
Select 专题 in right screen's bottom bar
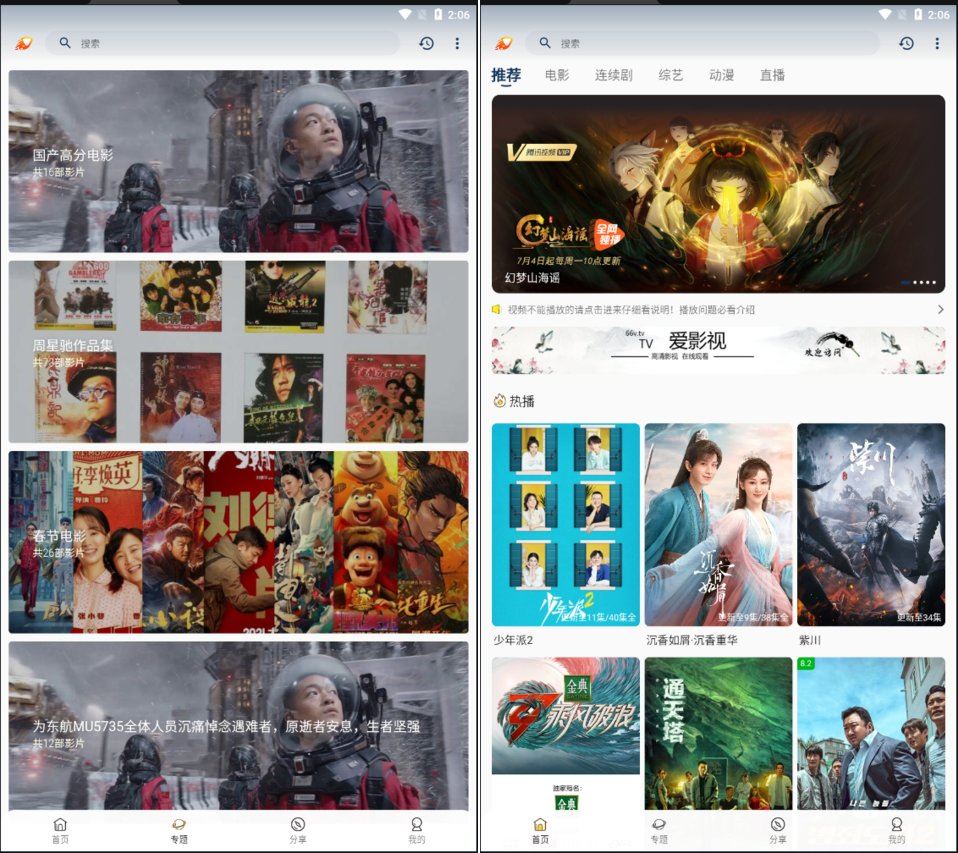click(659, 831)
